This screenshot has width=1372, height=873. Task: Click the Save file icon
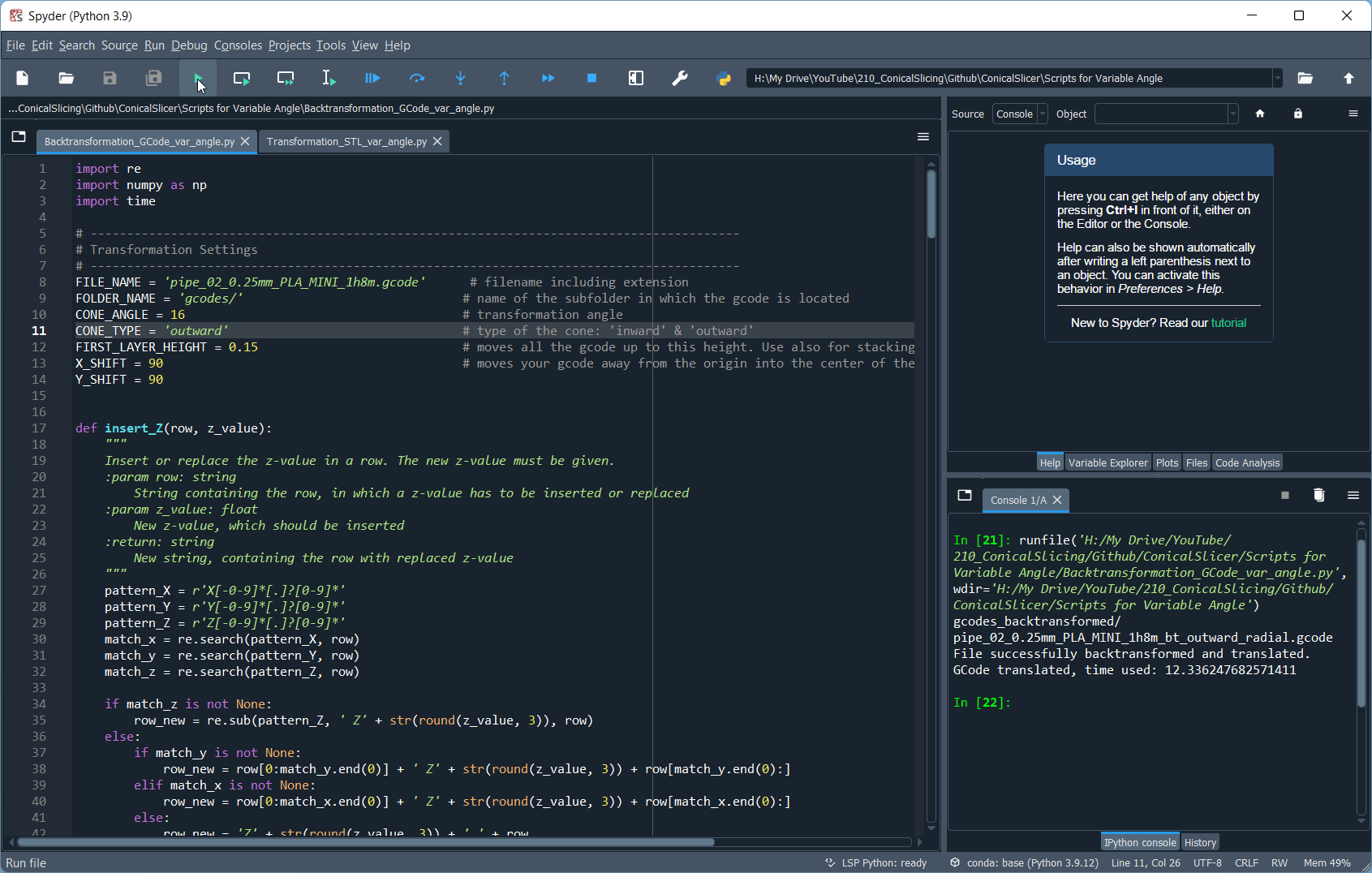click(110, 79)
